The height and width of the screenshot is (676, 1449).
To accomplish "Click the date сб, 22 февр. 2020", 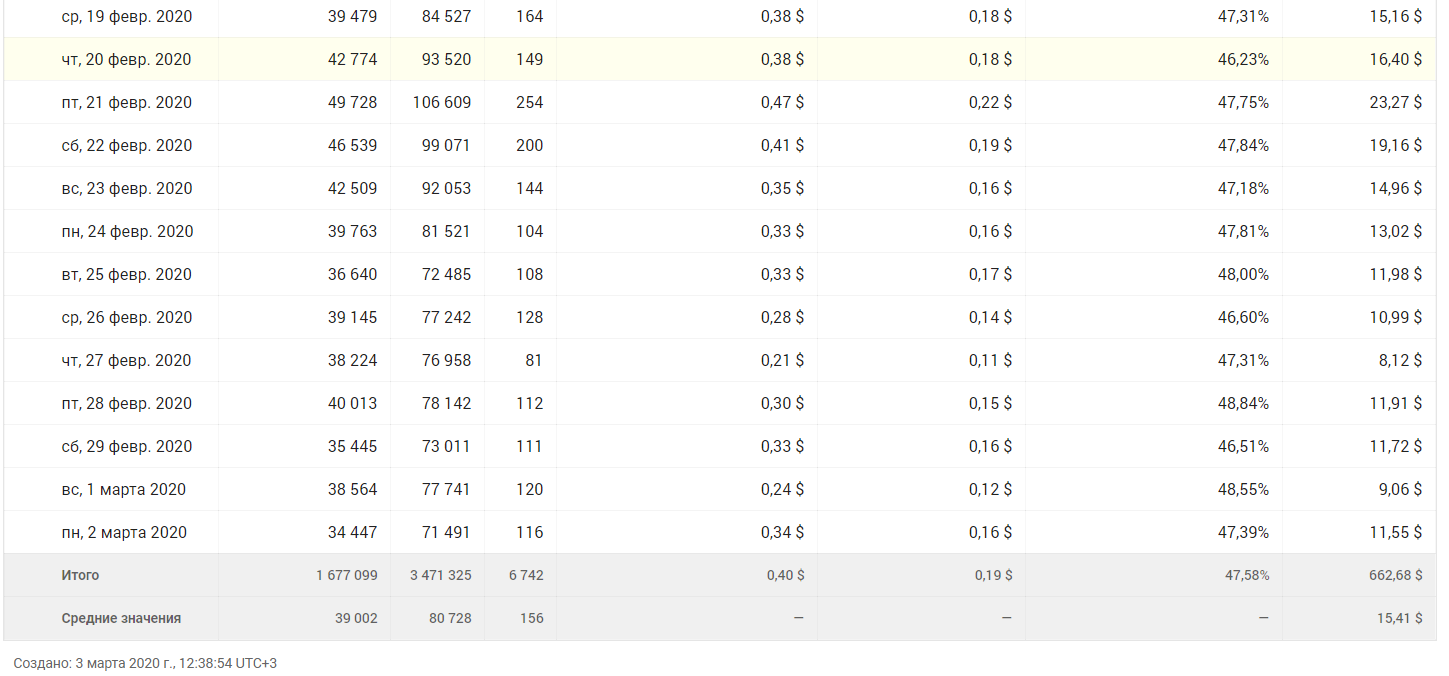I will click(x=126, y=146).
